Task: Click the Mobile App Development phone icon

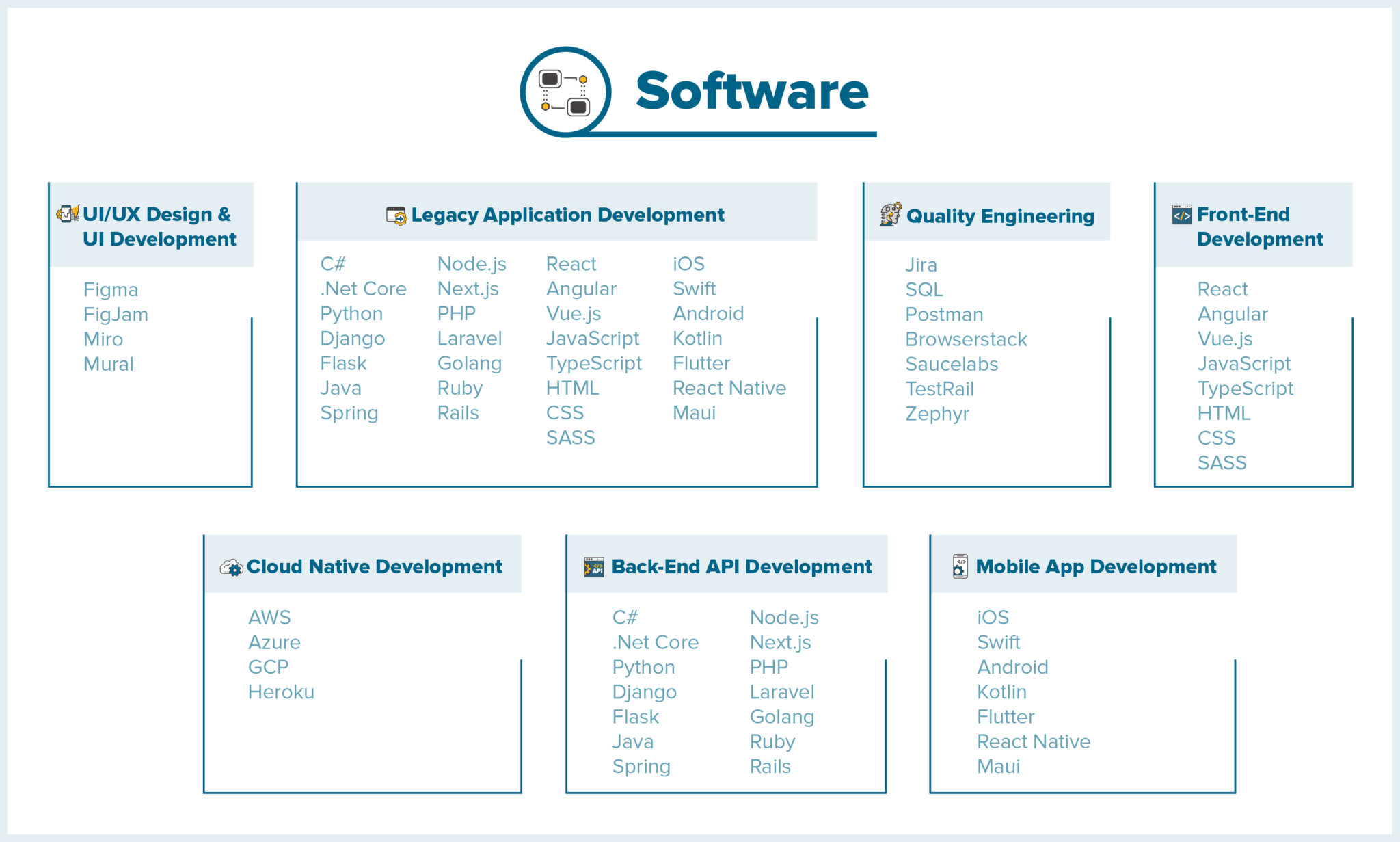Action: tap(960, 566)
